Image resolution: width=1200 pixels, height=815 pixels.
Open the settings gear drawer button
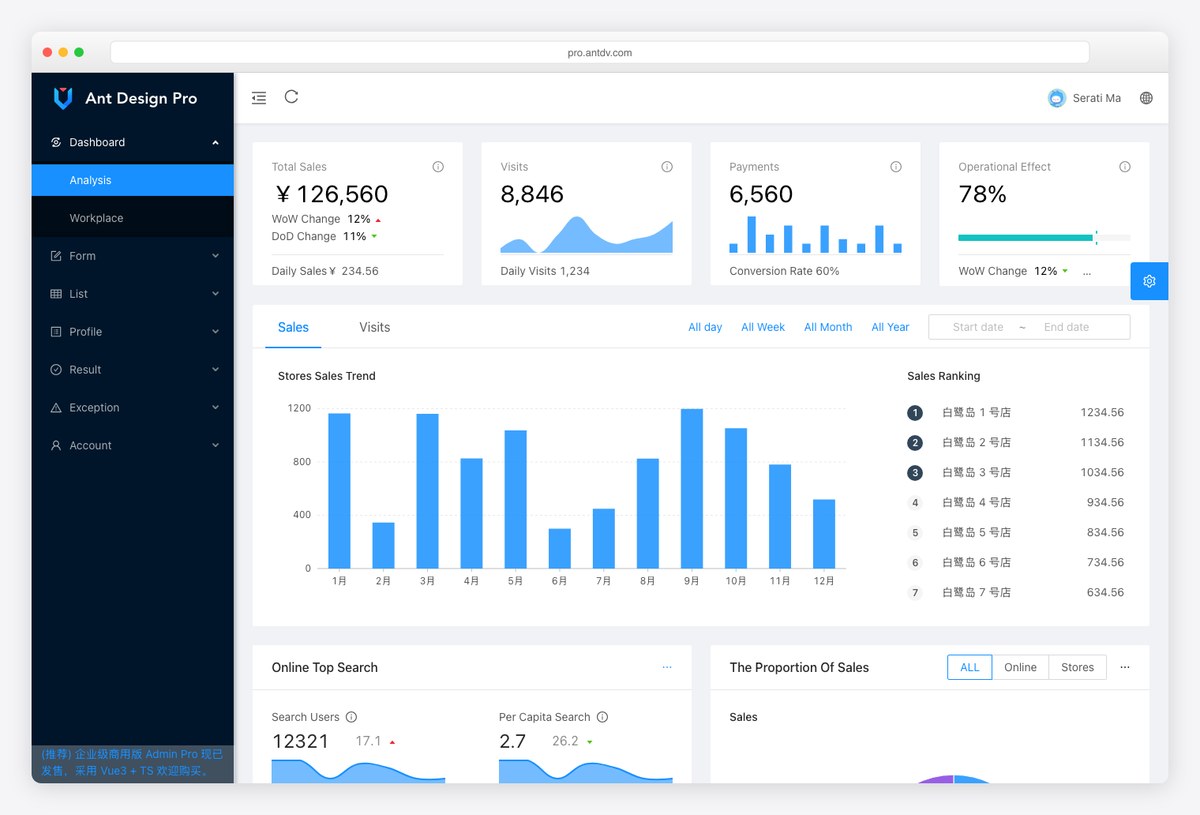click(1149, 281)
